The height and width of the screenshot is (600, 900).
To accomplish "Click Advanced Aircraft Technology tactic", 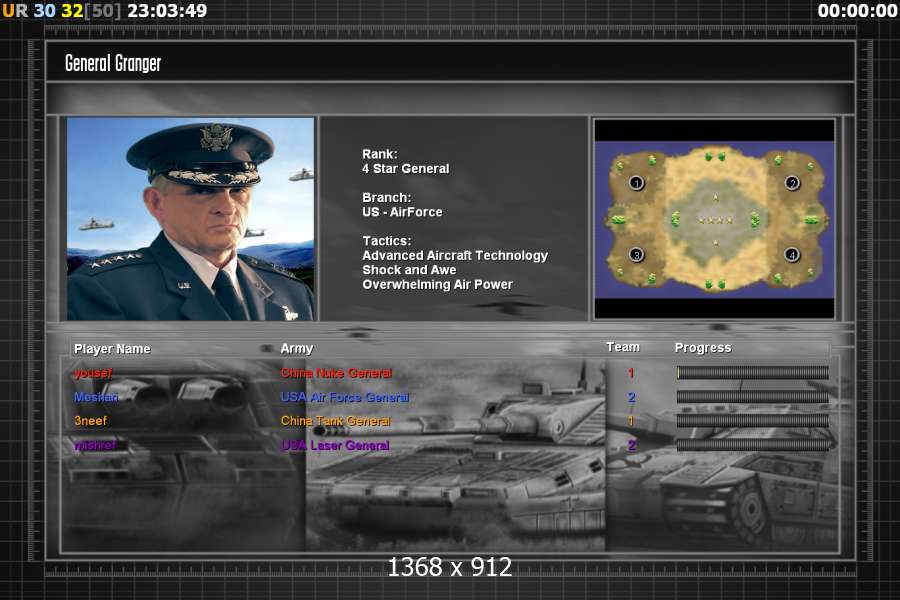I will [455, 256].
